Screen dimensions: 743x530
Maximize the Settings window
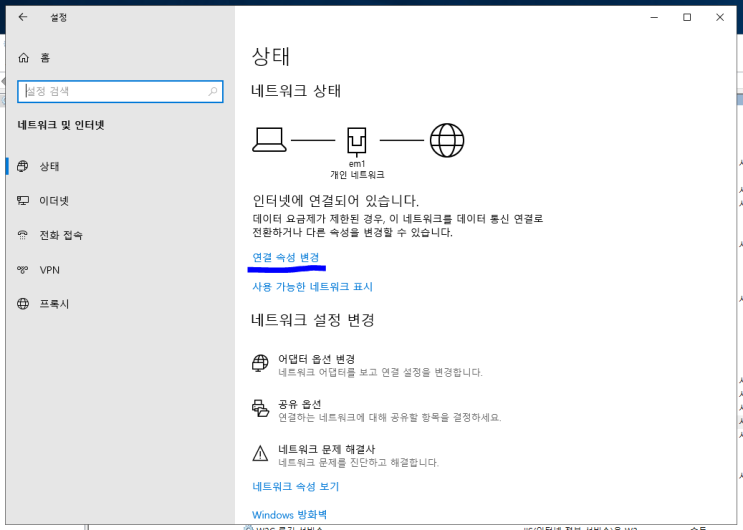coord(687,18)
